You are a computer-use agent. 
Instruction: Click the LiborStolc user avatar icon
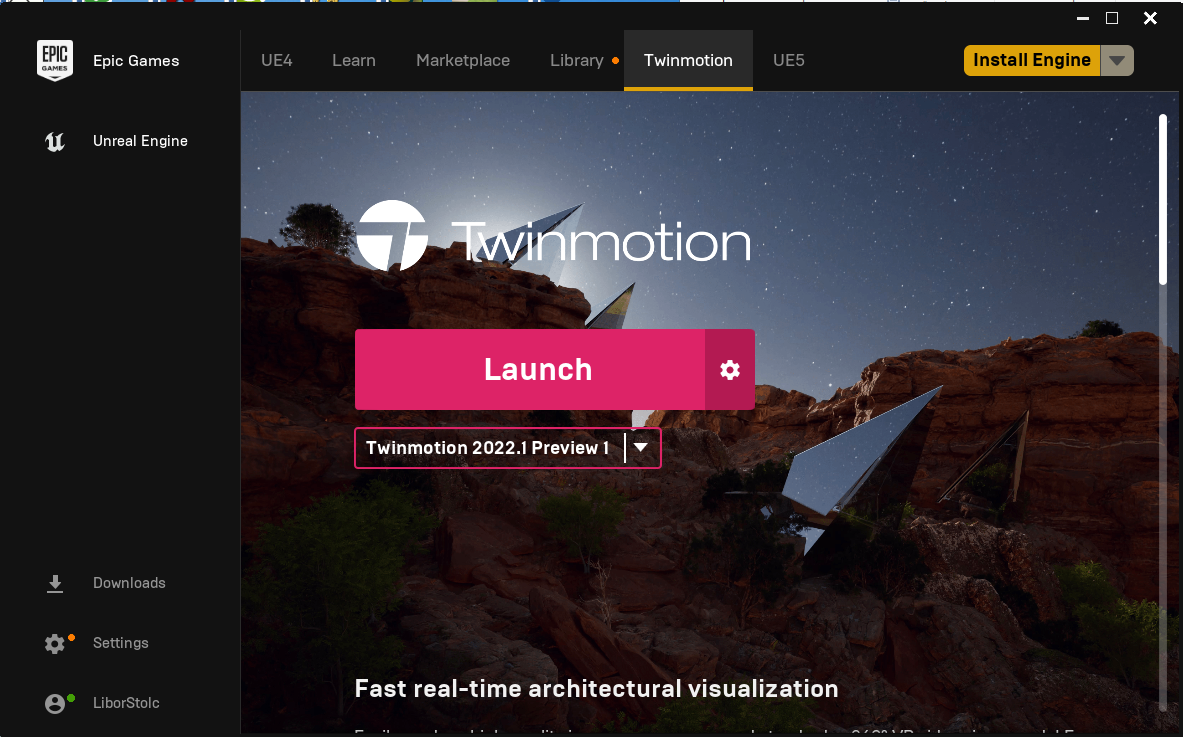pyautogui.click(x=54, y=703)
